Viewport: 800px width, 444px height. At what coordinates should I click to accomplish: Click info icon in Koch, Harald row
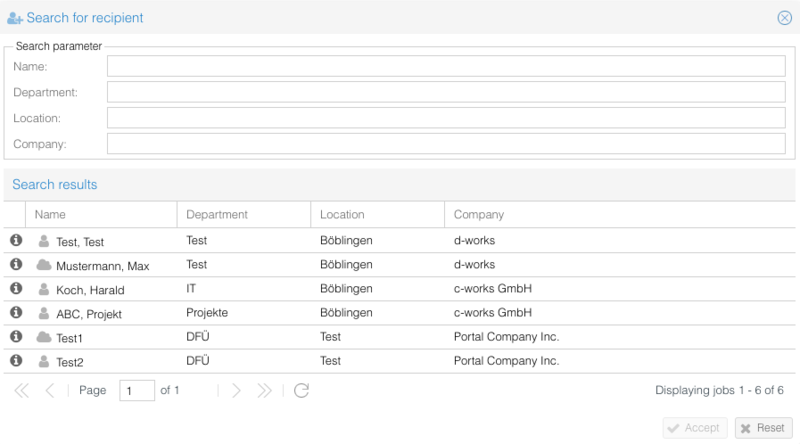pyautogui.click(x=16, y=289)
